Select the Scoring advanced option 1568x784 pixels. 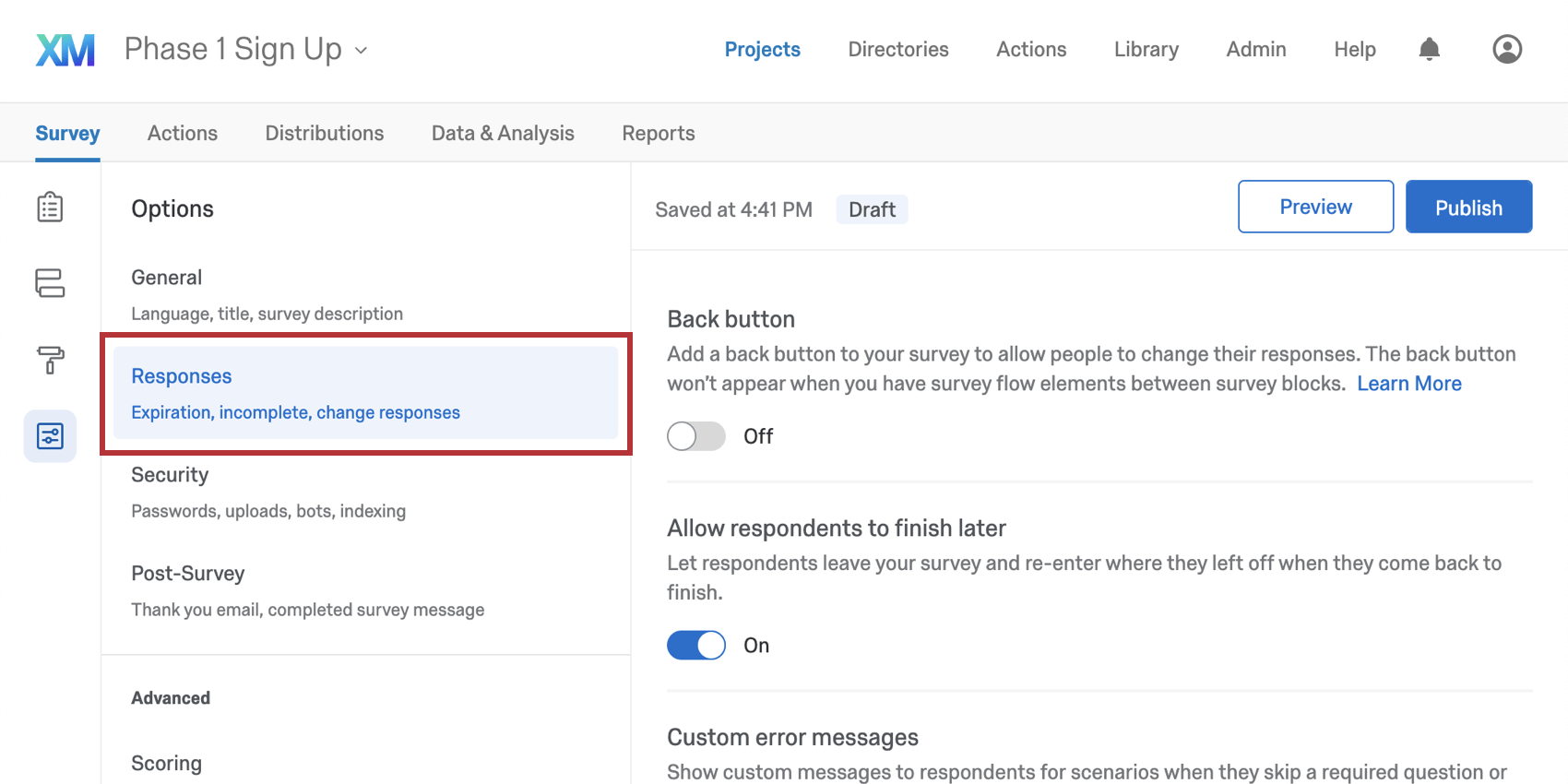tap(166, 764)
